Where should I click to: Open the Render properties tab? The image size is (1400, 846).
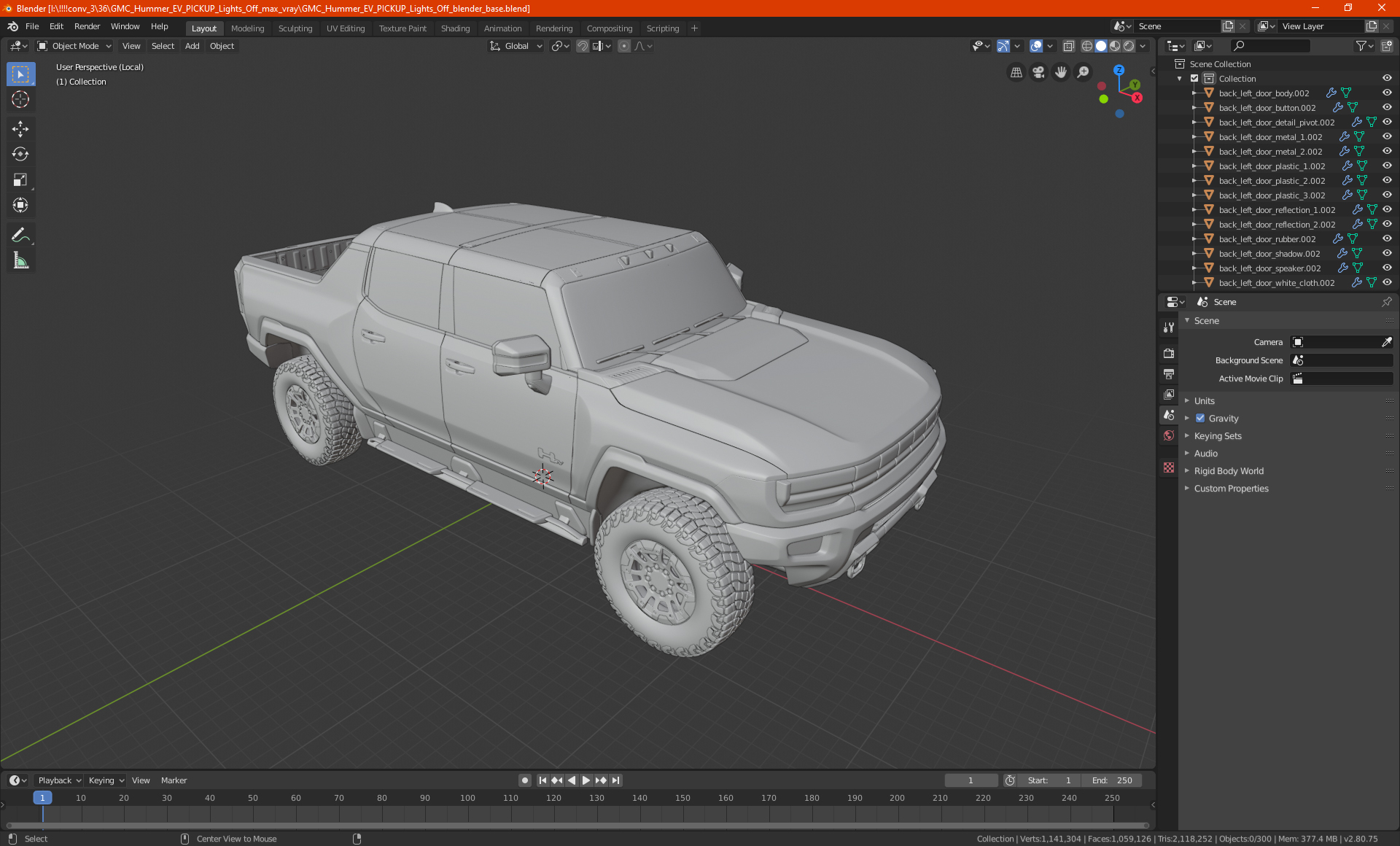point(1169,353)
